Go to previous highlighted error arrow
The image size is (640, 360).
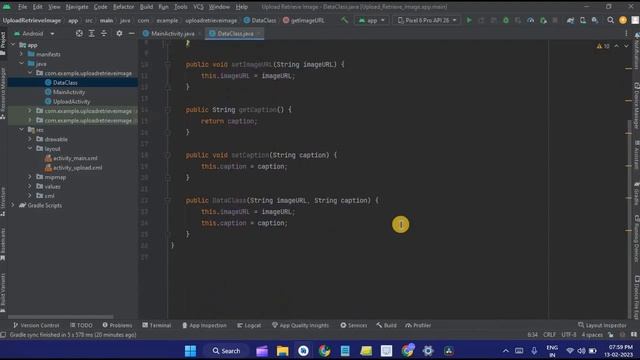[x=617, y=46]
